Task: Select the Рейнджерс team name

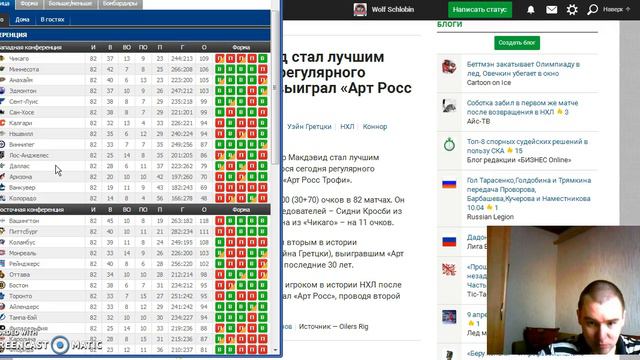Action: (x=24, y=264)
